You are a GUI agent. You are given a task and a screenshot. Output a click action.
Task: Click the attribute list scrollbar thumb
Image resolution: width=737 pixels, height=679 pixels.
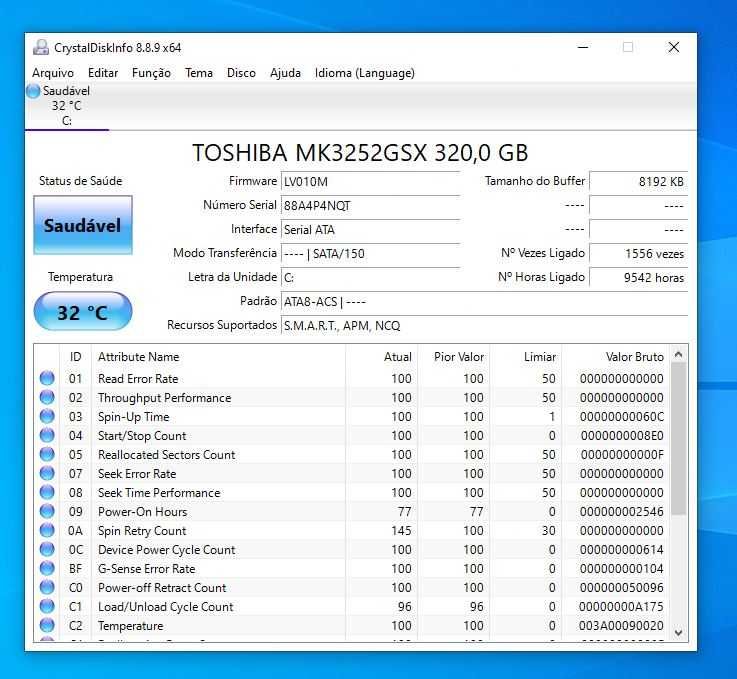click(678, 438)
